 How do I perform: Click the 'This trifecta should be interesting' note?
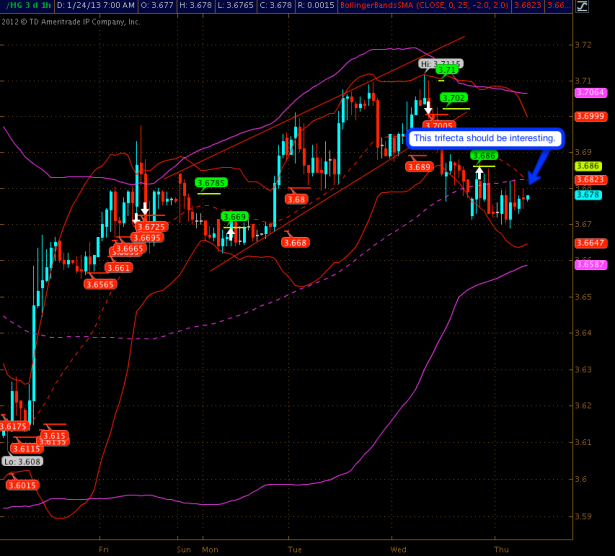(486, 138)
